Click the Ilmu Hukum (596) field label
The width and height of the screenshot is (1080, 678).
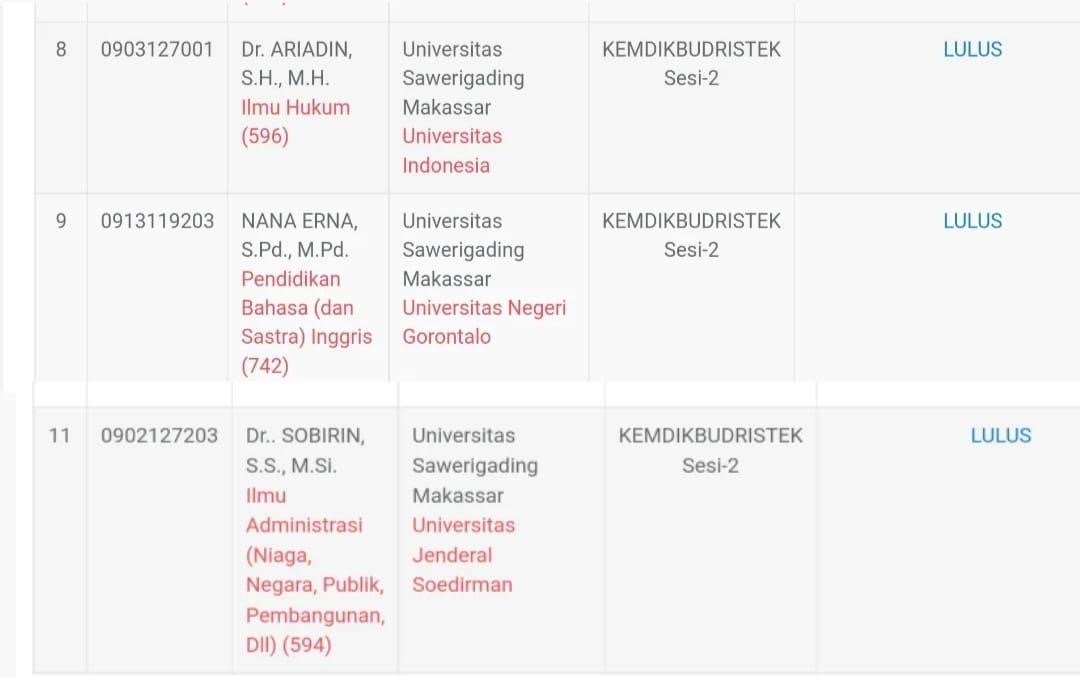295,121
